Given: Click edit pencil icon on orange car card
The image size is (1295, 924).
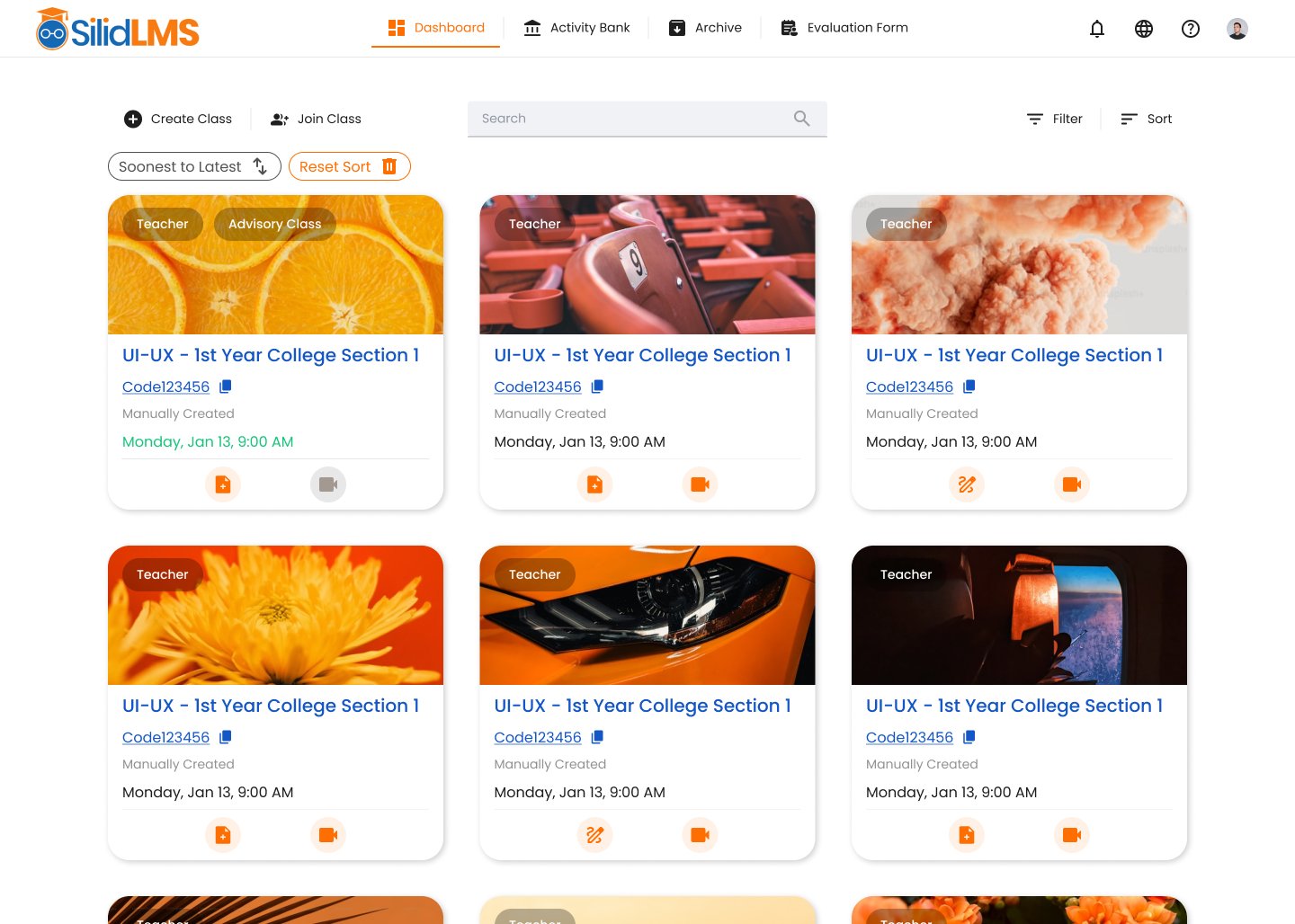Looking at the screenshot, I should pos(594,835).
